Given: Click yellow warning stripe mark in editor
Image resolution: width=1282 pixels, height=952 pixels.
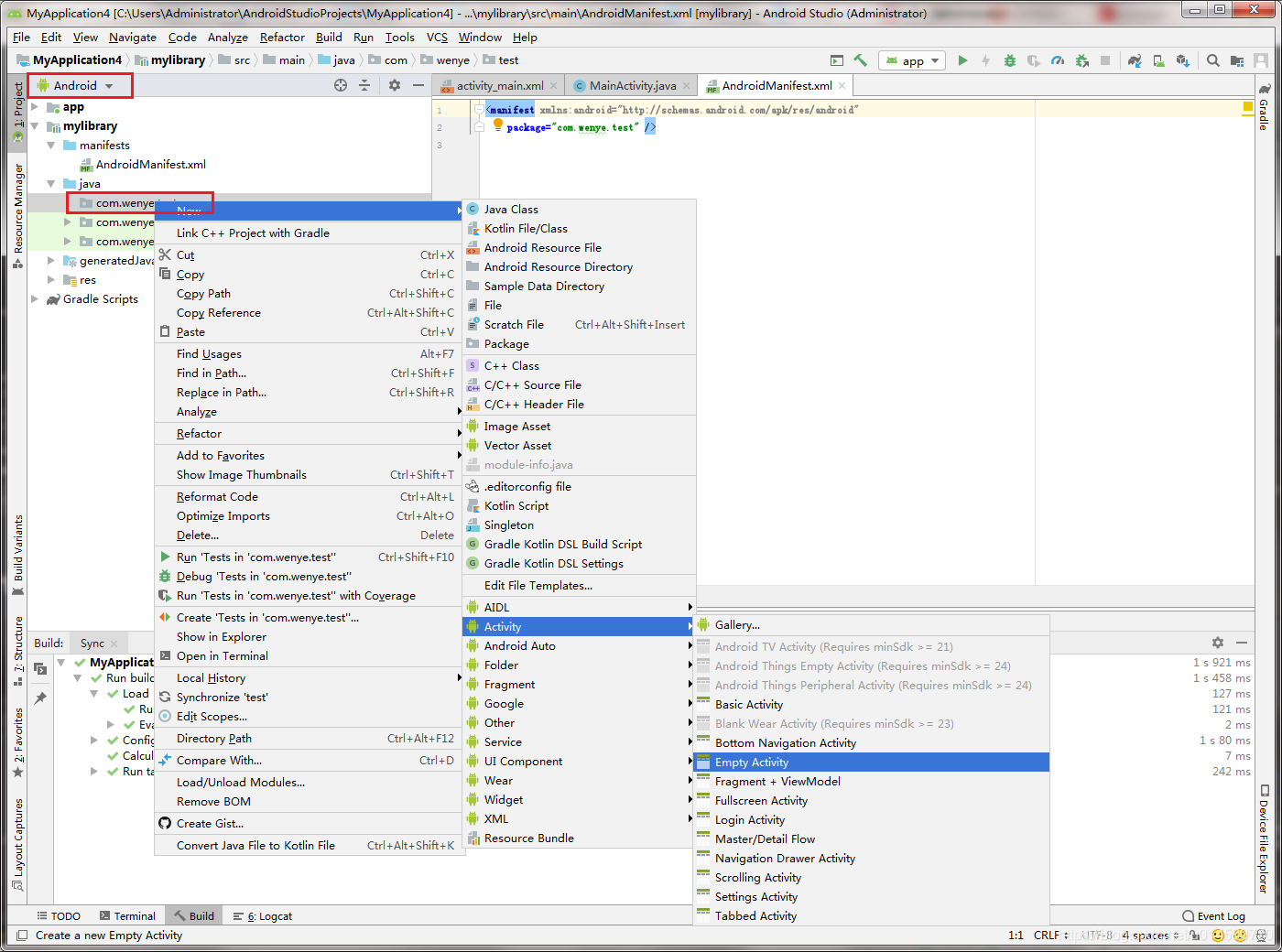Looking at the screenshot, I should tap(1247, 107).
